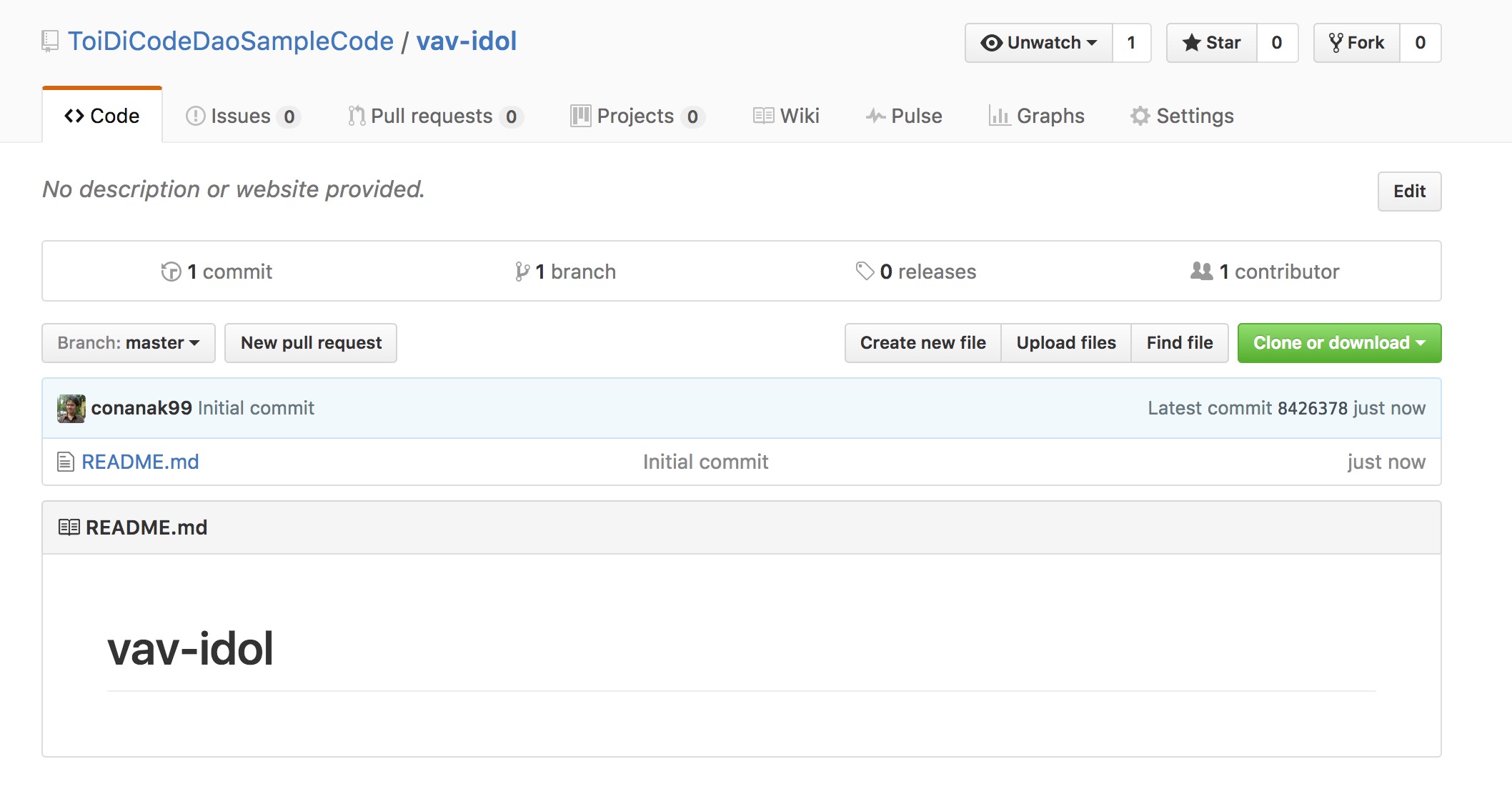Expand the Branch: master selector
Screen dimensions: 1512x789
pos(129,343)
